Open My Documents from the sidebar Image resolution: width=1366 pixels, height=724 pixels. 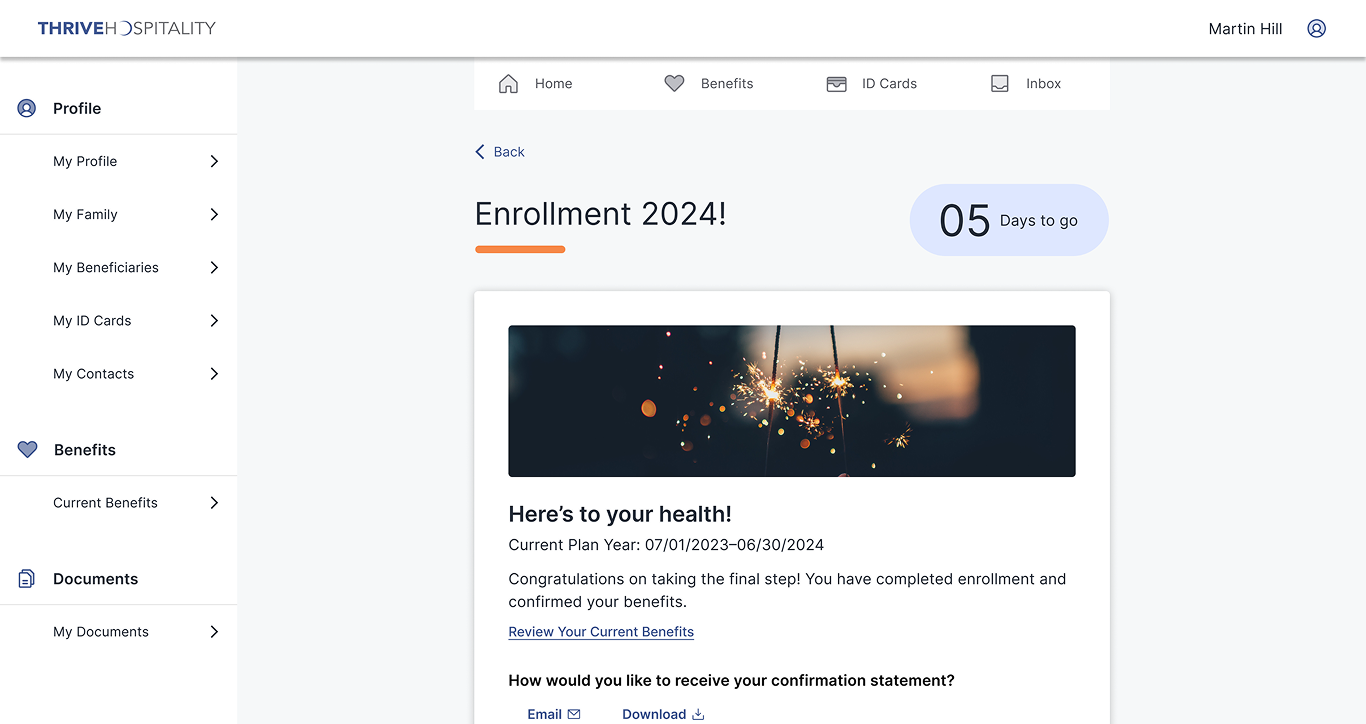click(101, 632)
